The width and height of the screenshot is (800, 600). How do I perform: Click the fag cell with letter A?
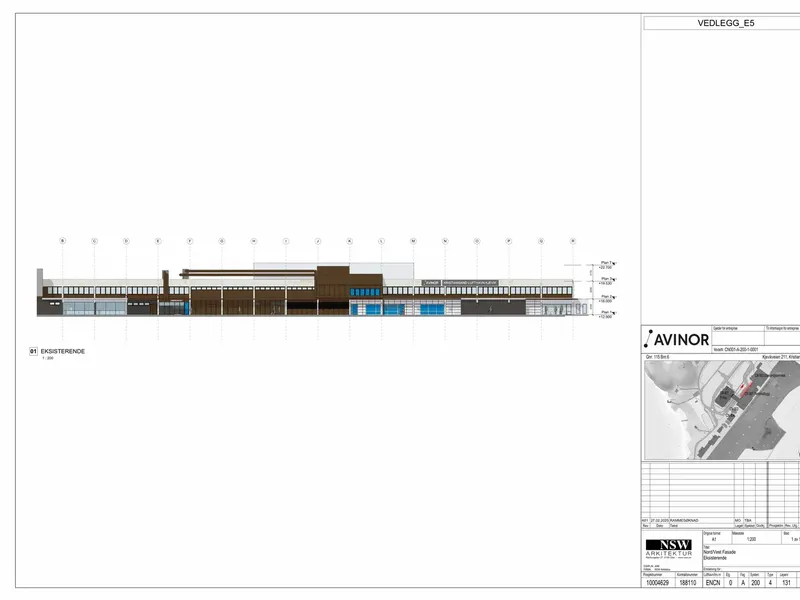(x=743, y=583)
